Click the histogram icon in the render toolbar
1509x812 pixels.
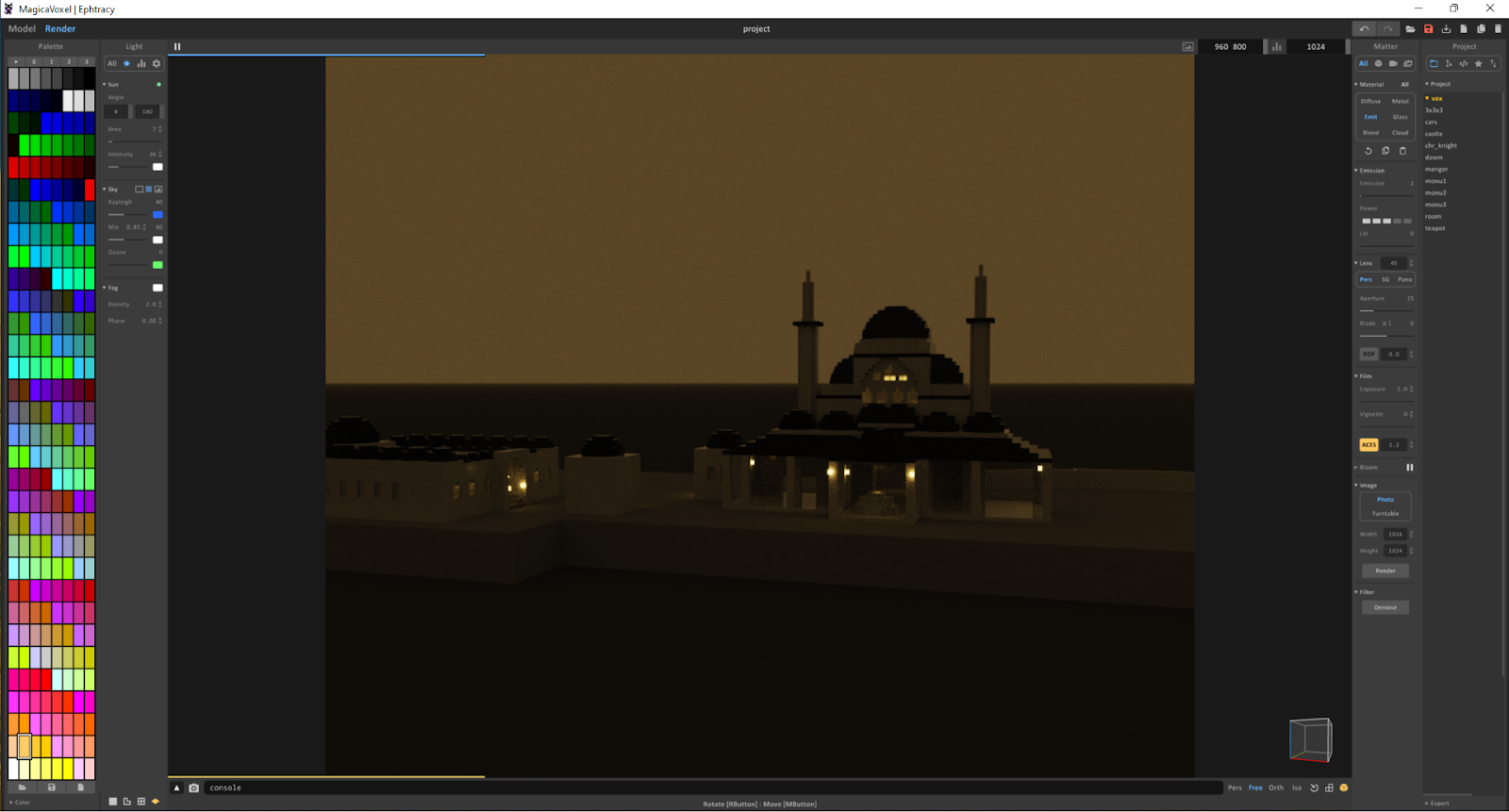point(1277,47)
